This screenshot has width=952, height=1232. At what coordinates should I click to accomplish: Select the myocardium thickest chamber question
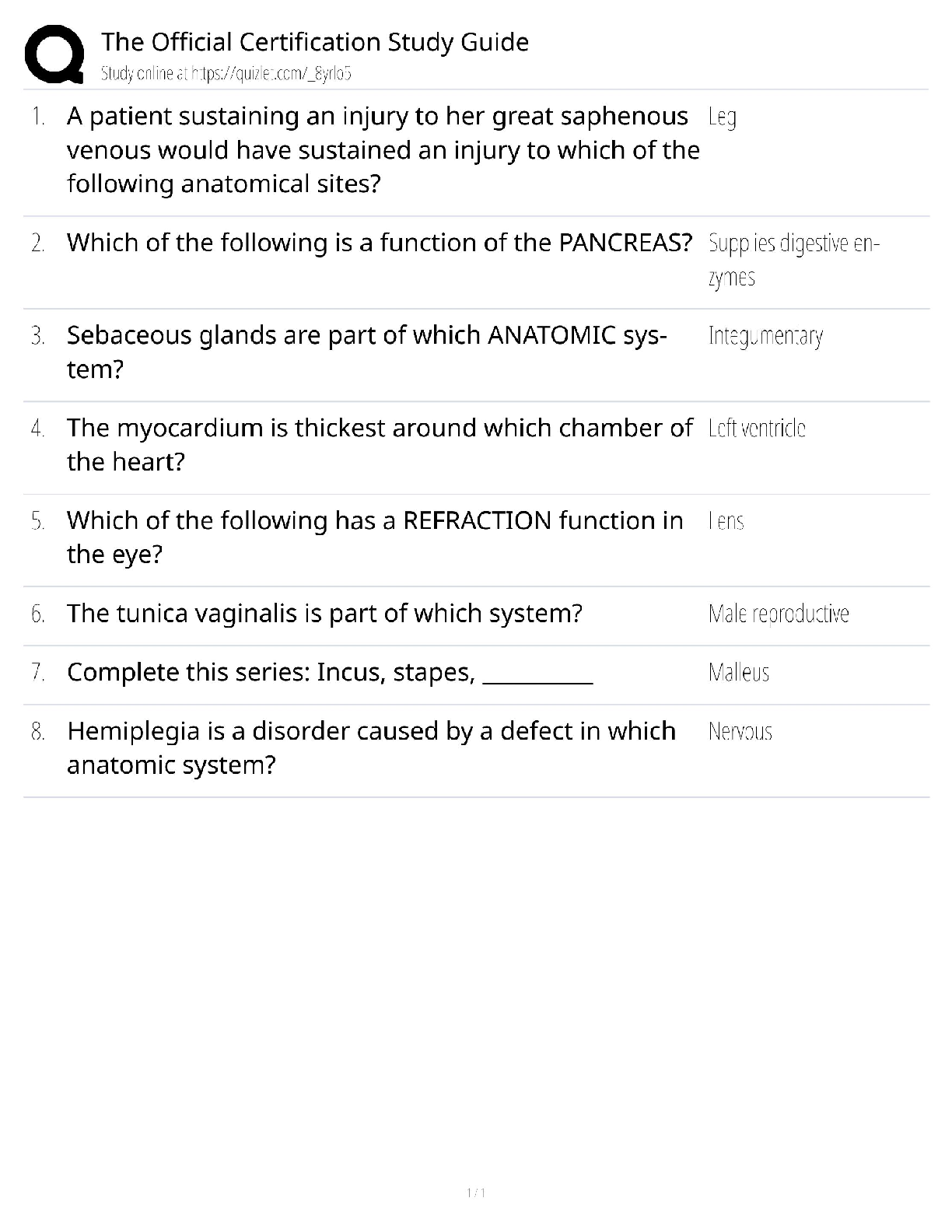pyautogui.click(x=379, y=444)
